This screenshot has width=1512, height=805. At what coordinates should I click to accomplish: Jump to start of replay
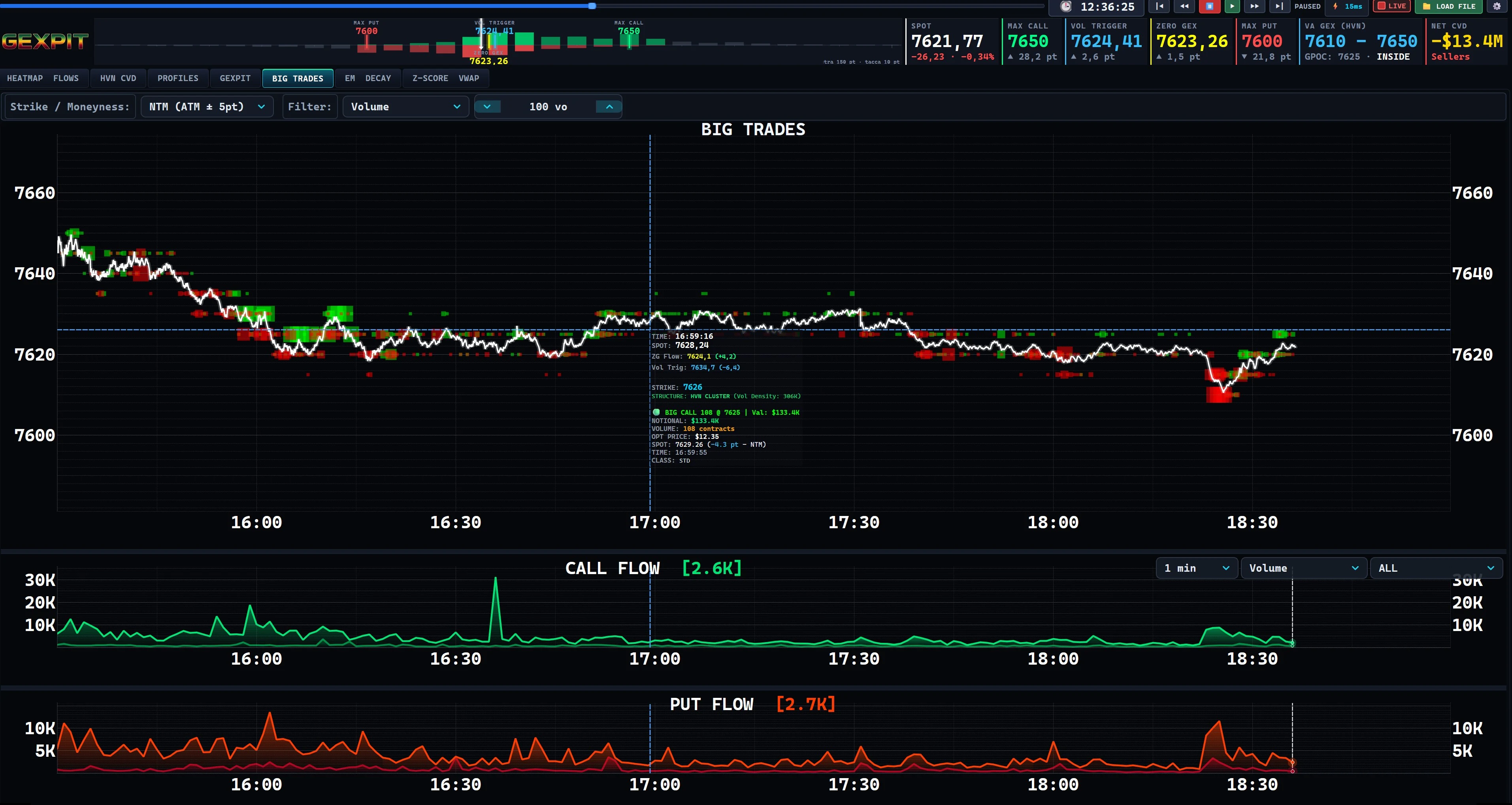pos(1159,6)
